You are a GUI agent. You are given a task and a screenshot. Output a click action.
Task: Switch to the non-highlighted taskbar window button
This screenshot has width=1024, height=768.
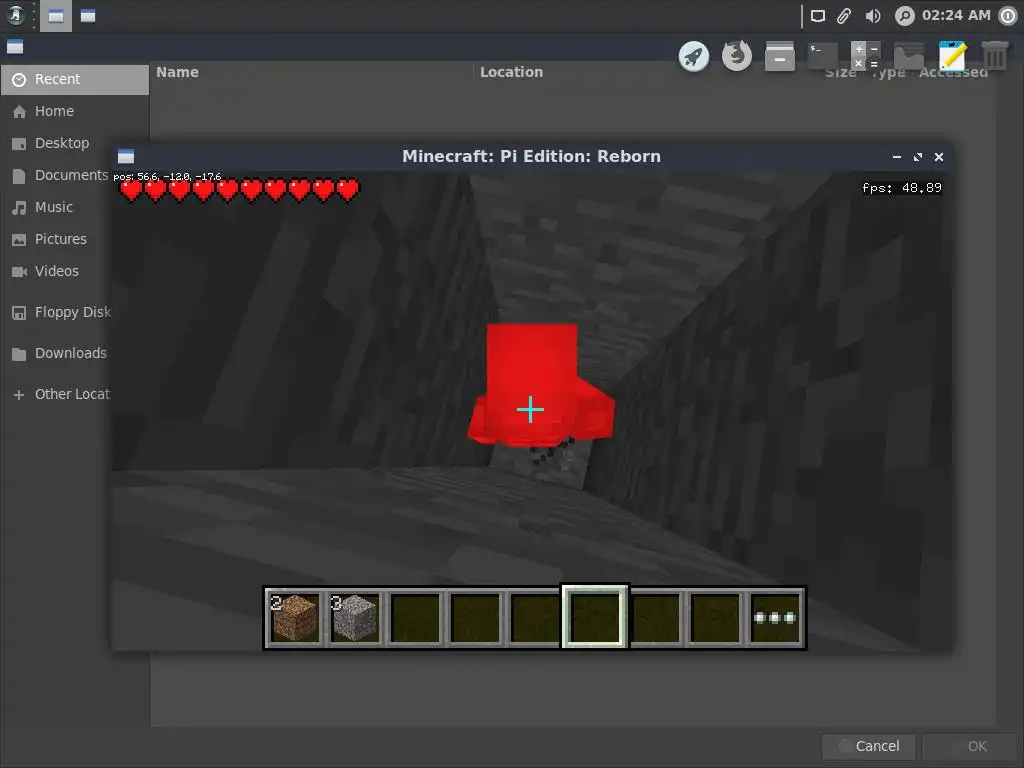click(x=88, y=16)
